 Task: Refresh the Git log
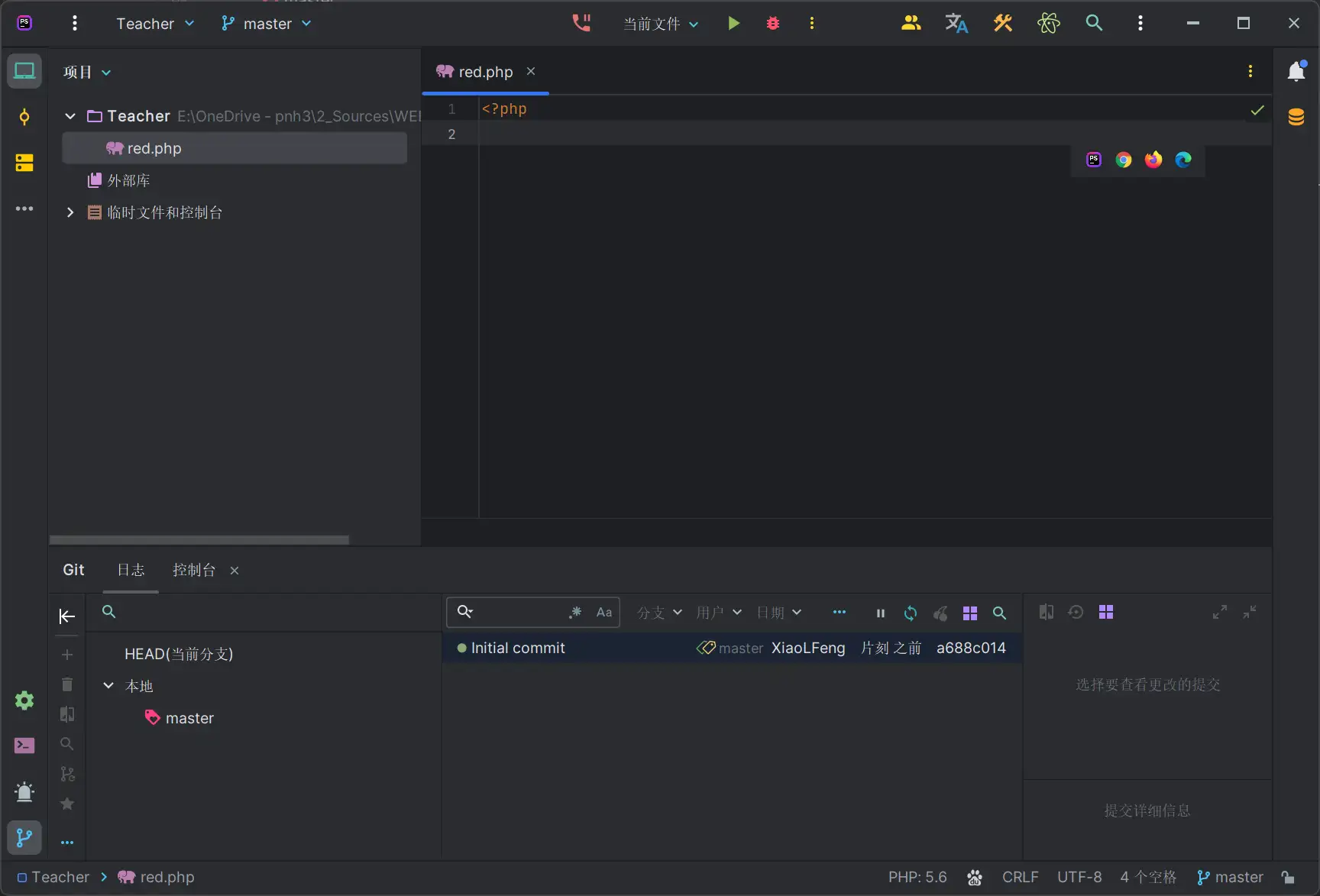click(x=911, y=613)
